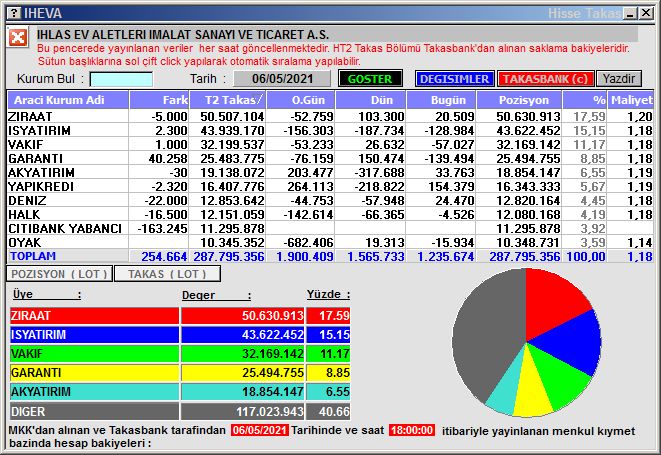
Task: Sort by Araci Kurum Adi column header
Action: point(68,100)
